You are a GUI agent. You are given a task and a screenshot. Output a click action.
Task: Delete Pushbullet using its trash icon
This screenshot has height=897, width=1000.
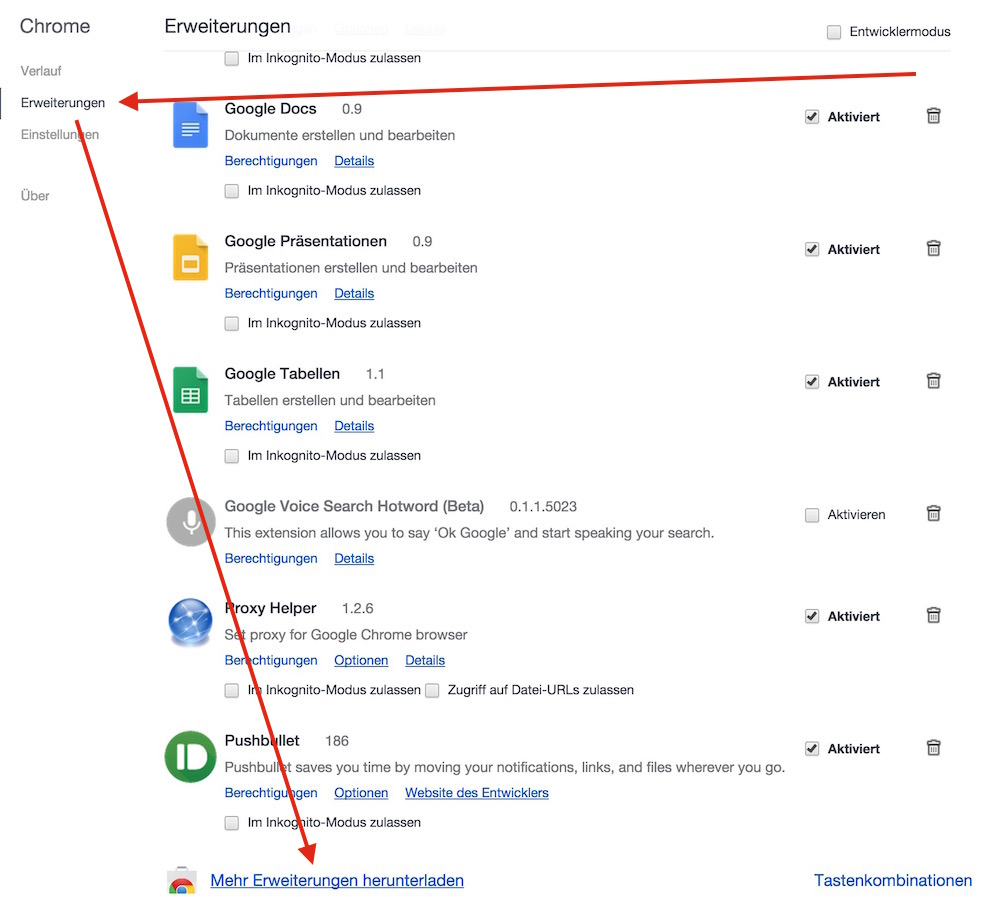click(x=933, y=748)
